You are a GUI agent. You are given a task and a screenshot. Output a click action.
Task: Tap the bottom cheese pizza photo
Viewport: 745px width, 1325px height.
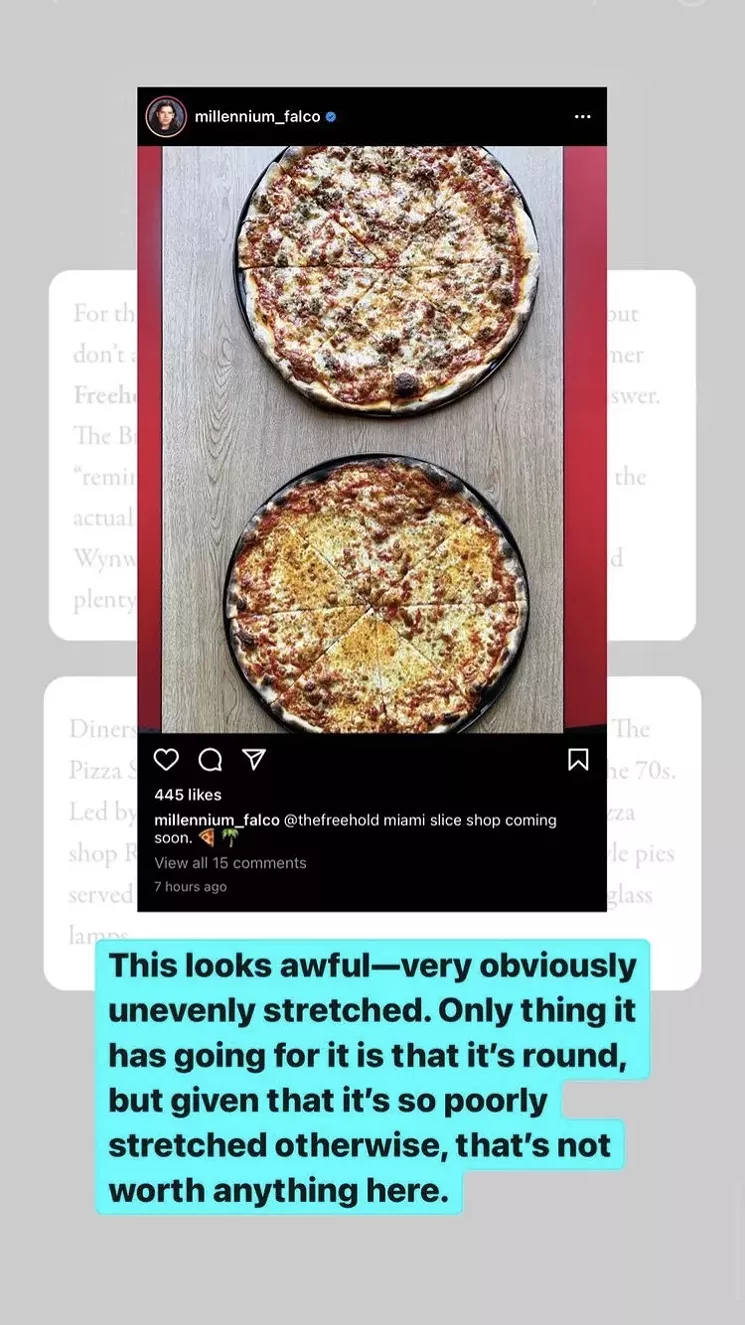pyautogui.click(x=376, y=593)
